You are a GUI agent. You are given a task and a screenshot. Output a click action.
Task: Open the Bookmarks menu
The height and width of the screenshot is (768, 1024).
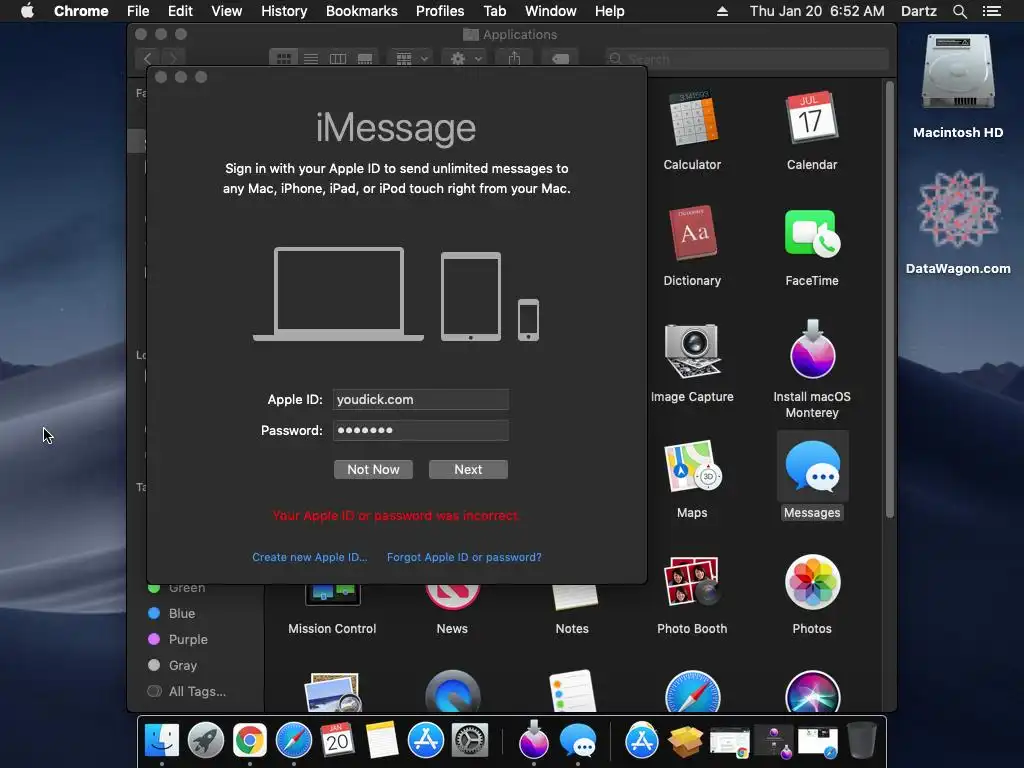pyautogui.click(x=362, y=11)
